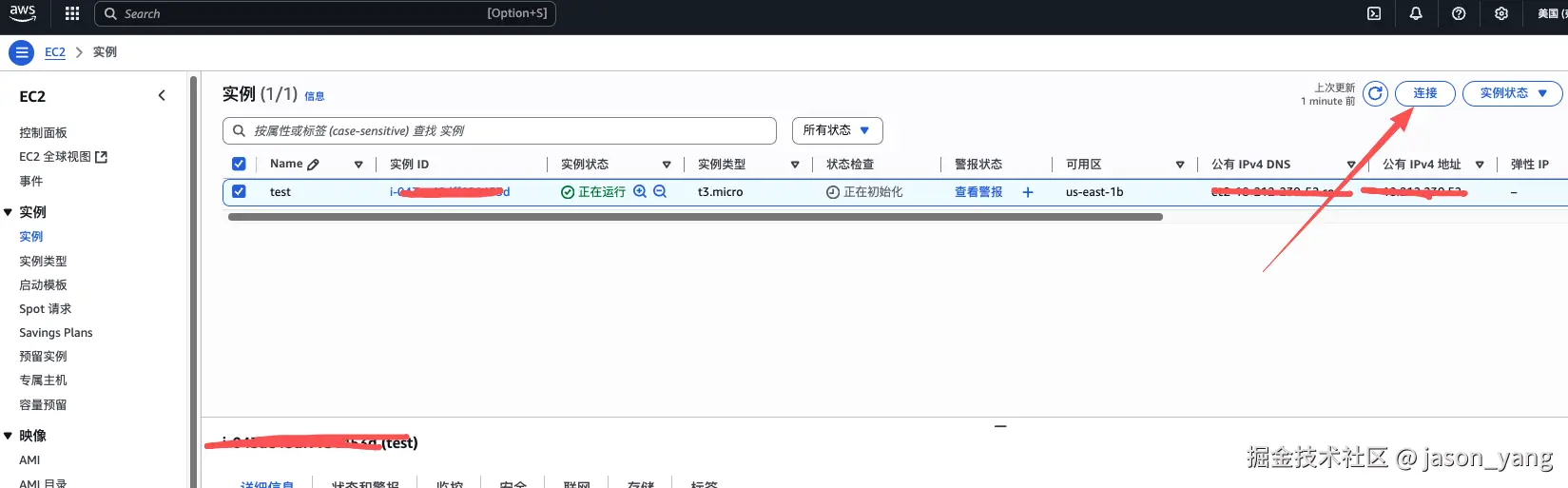Click the test instance name cell
The height and width of the screenshot is (488, 1568).
point(281,192)
